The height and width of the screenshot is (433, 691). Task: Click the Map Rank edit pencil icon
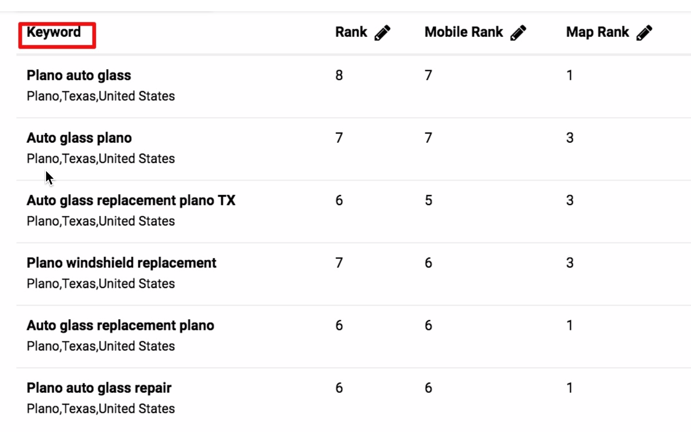click(644, 33)
